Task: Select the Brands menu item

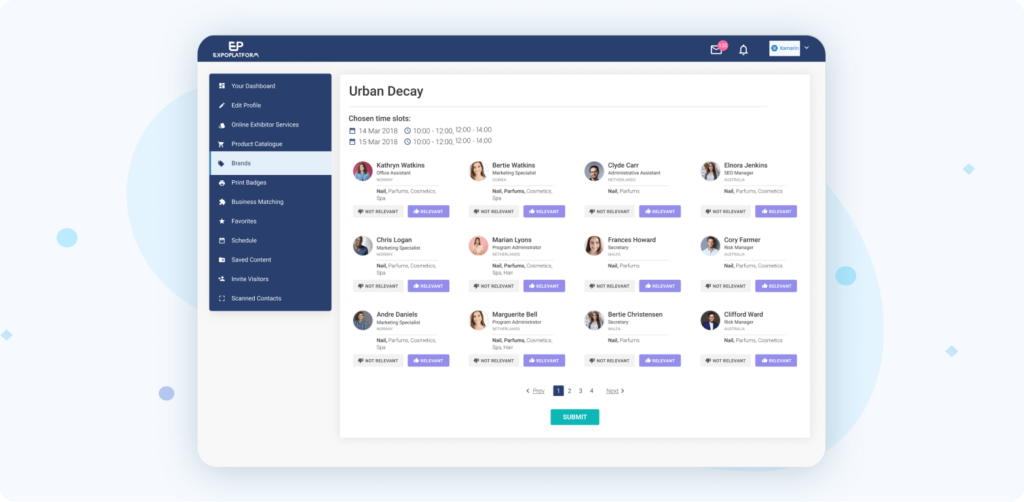Action: [270, 163]
